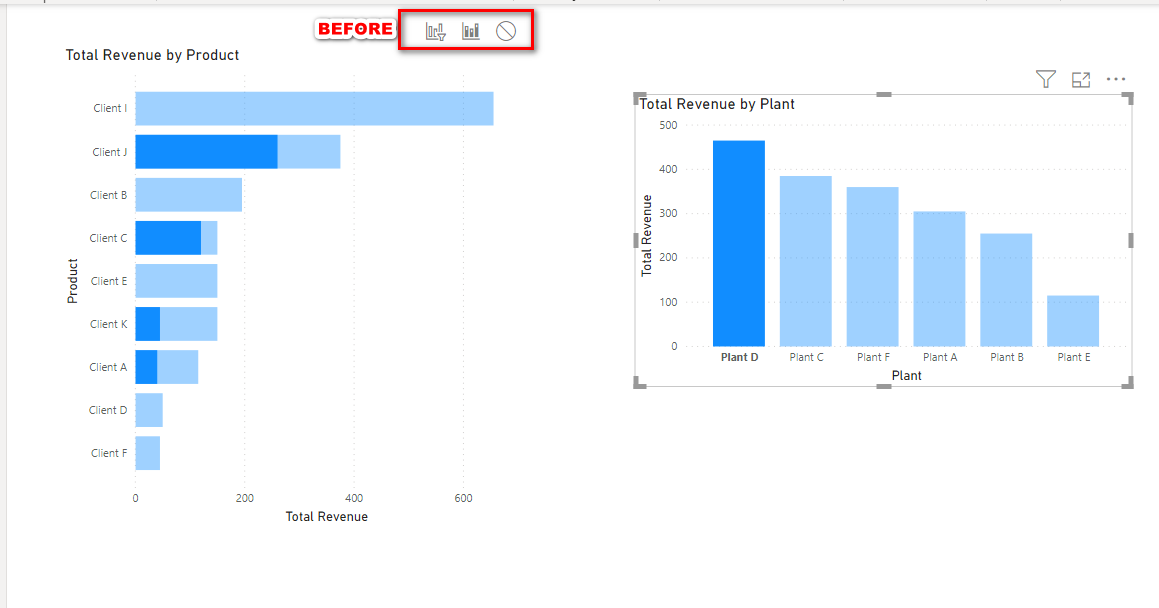Click the Client D revenue bar
Image resolution: width=1159 pixels, height=608 pixels.
point(149,410)
